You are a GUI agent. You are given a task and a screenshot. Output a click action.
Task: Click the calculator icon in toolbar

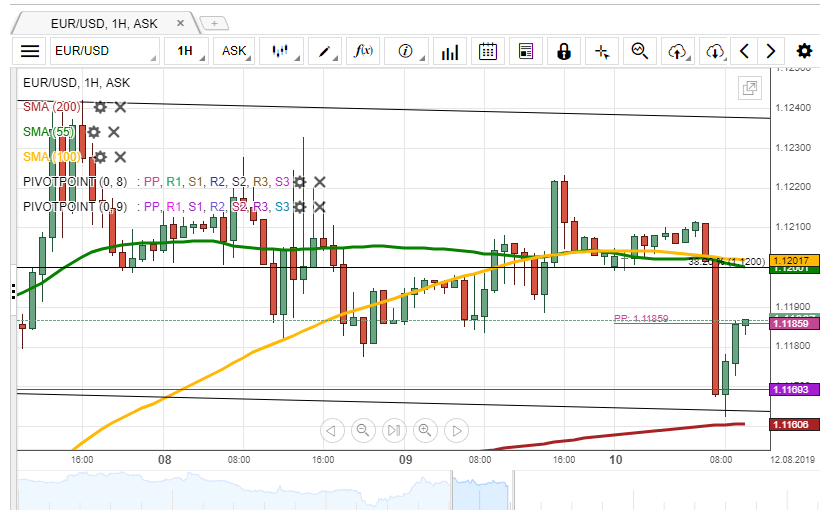click(x=526, y=51)
